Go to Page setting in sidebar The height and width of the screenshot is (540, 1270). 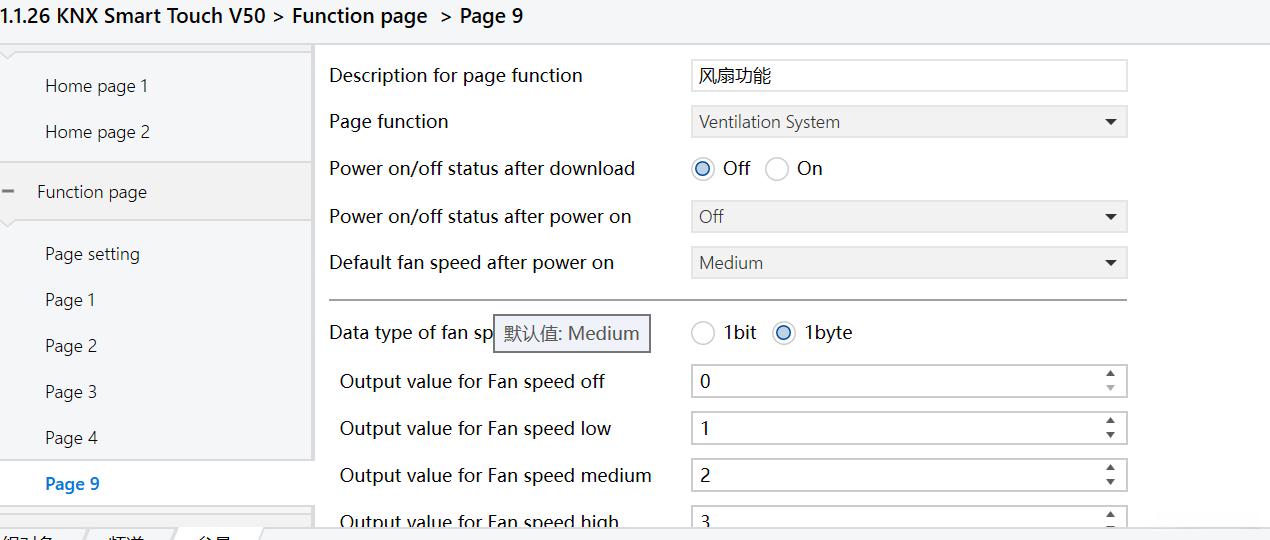click(x=92, y=254)
